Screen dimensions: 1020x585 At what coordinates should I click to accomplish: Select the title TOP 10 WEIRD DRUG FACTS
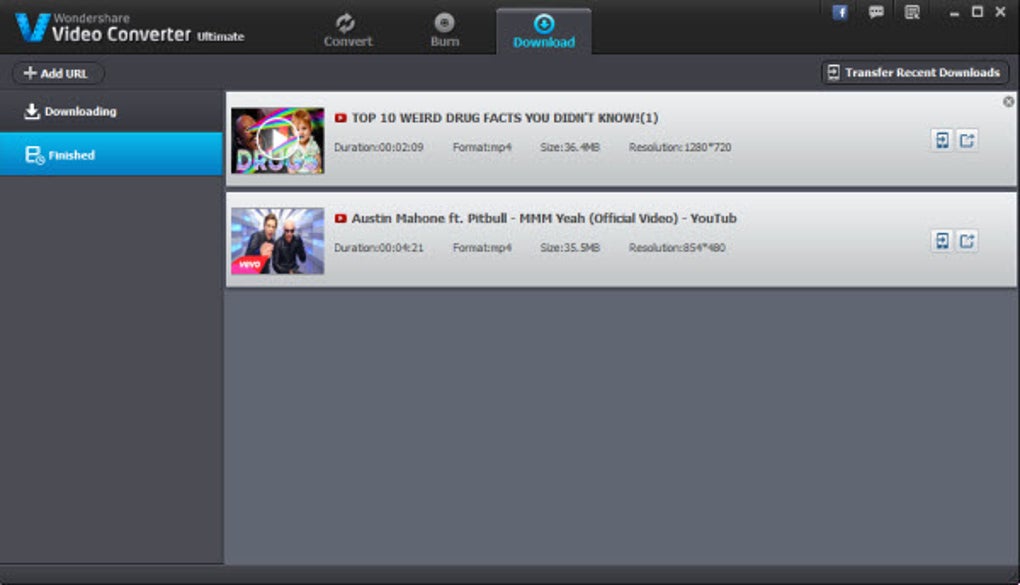[x=505, y=118]
